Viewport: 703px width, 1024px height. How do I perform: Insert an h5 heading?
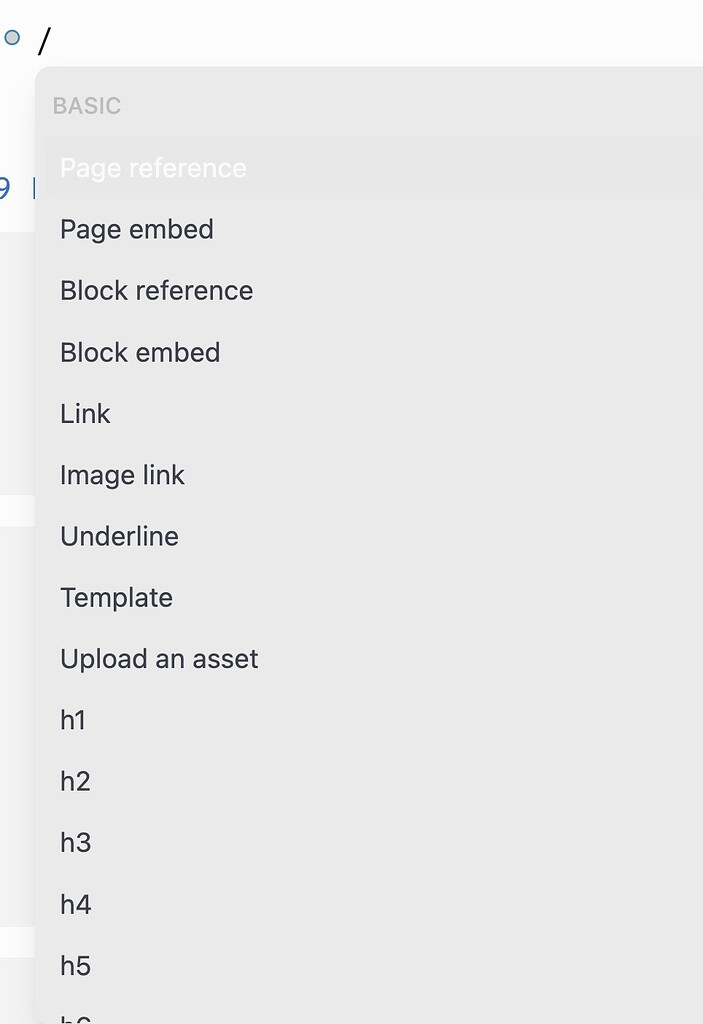click(75, 965)
